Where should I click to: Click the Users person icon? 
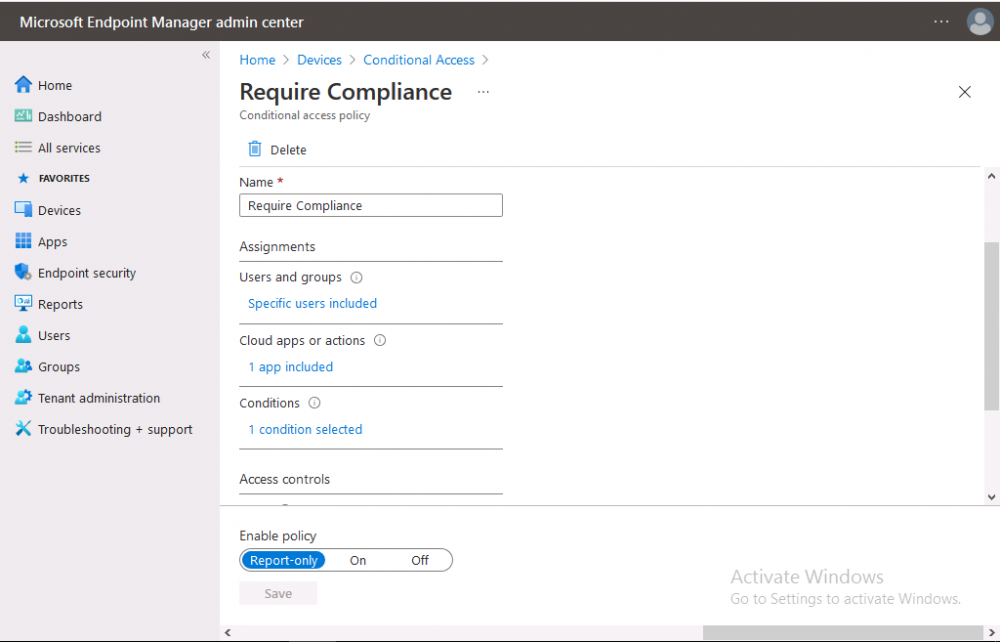23,335
